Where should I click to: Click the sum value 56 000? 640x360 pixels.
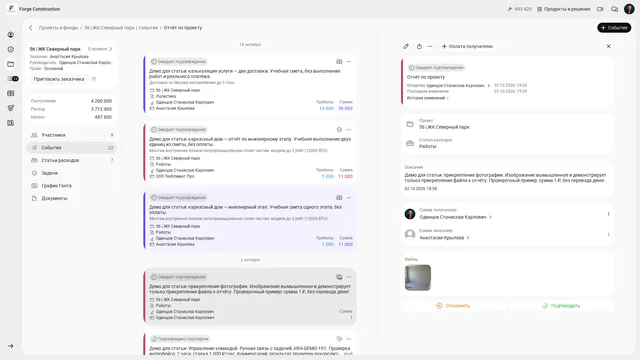point(345,109)
